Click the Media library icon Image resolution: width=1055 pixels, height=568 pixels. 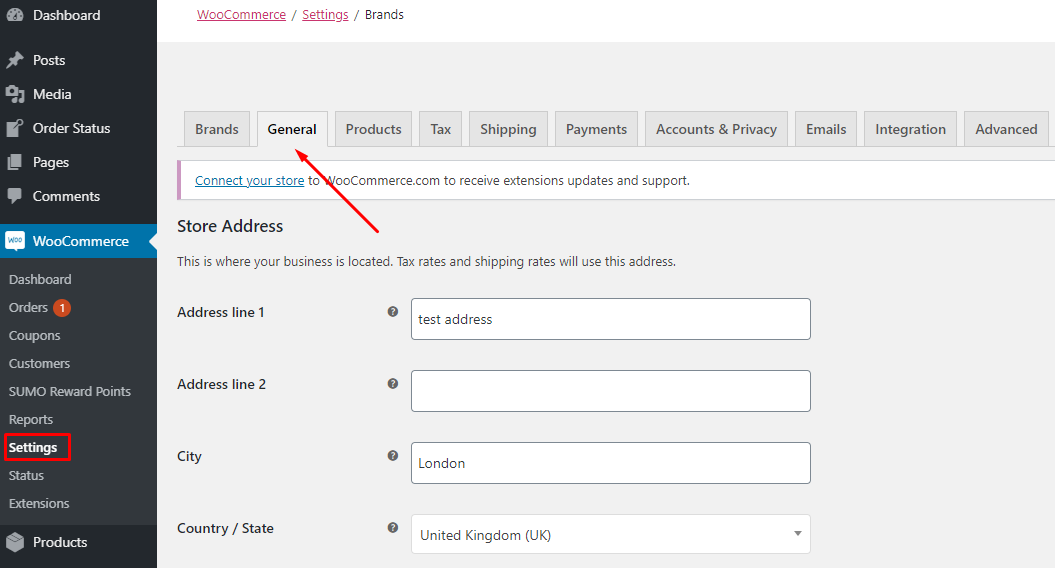pyautogui.click(x=15, y=94)
